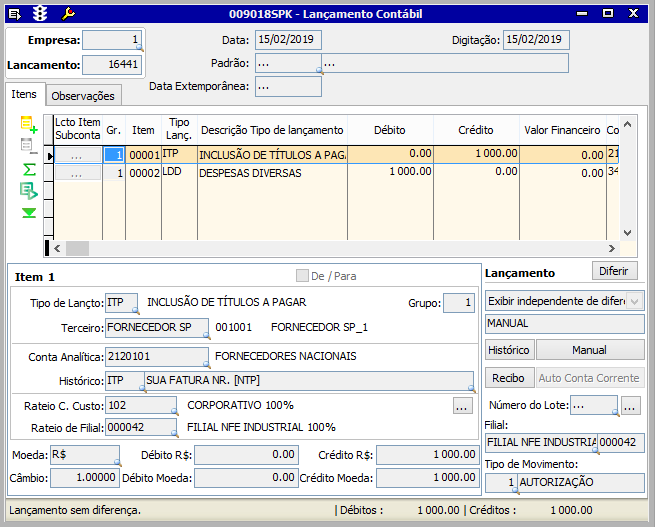Click the grid horizontal scrollbar thumb
This screenshot has width=655, height=527.
point(77,248)
